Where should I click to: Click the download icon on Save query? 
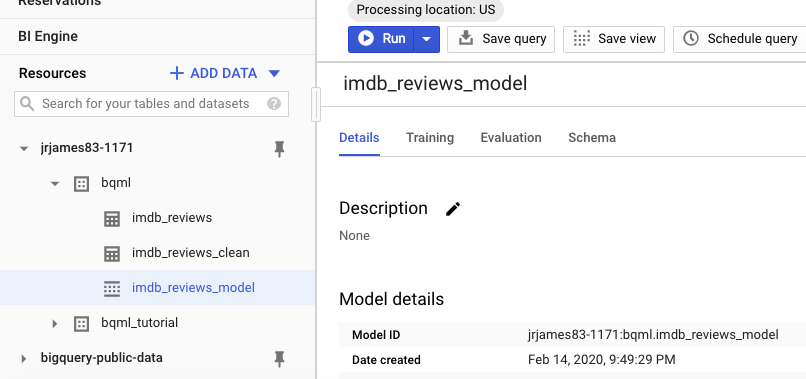[x=466, y=38]
